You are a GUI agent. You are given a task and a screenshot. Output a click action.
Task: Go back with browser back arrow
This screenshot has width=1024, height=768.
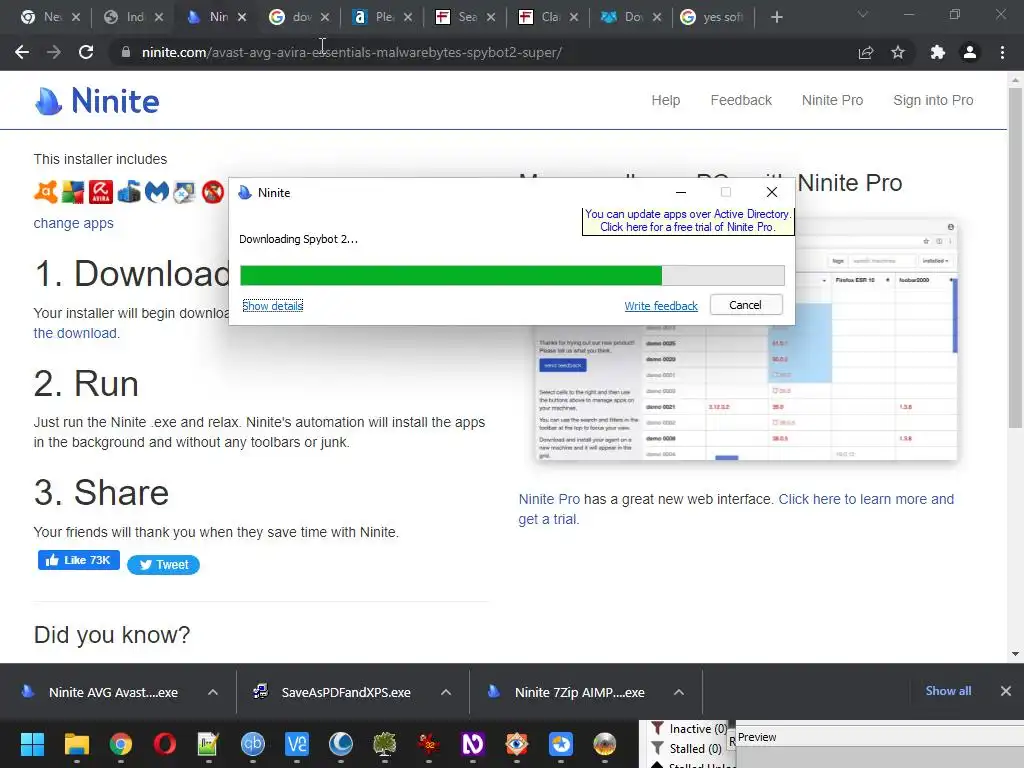(x=22, y=52)
